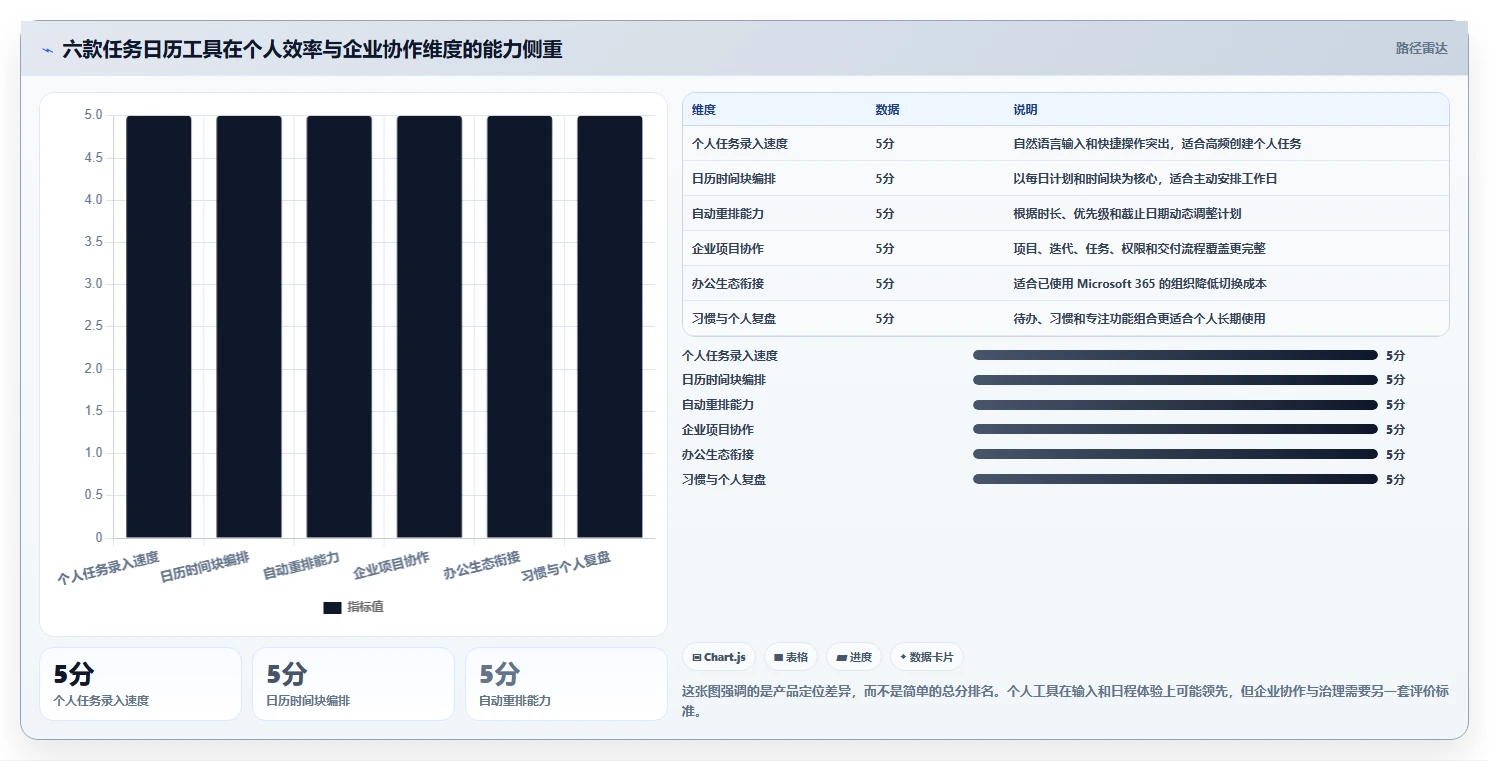Select 办公生态衔接 cell in table
This screenshot has width=1489, height=761.
(728, 284)
